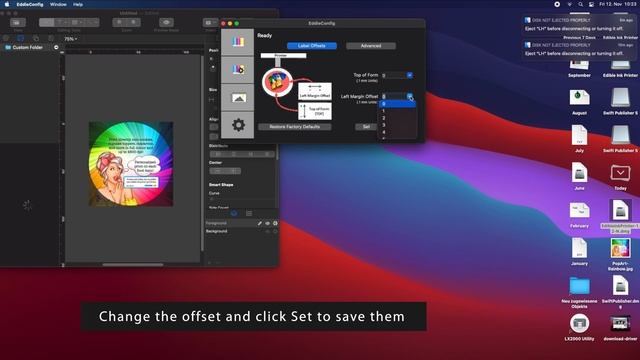Click the Set button to save offsets

[x=366, y=127]
